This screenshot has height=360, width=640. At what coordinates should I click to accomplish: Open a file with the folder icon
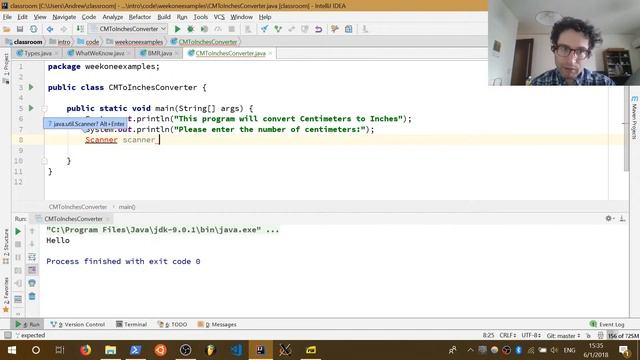coord(7,29)
